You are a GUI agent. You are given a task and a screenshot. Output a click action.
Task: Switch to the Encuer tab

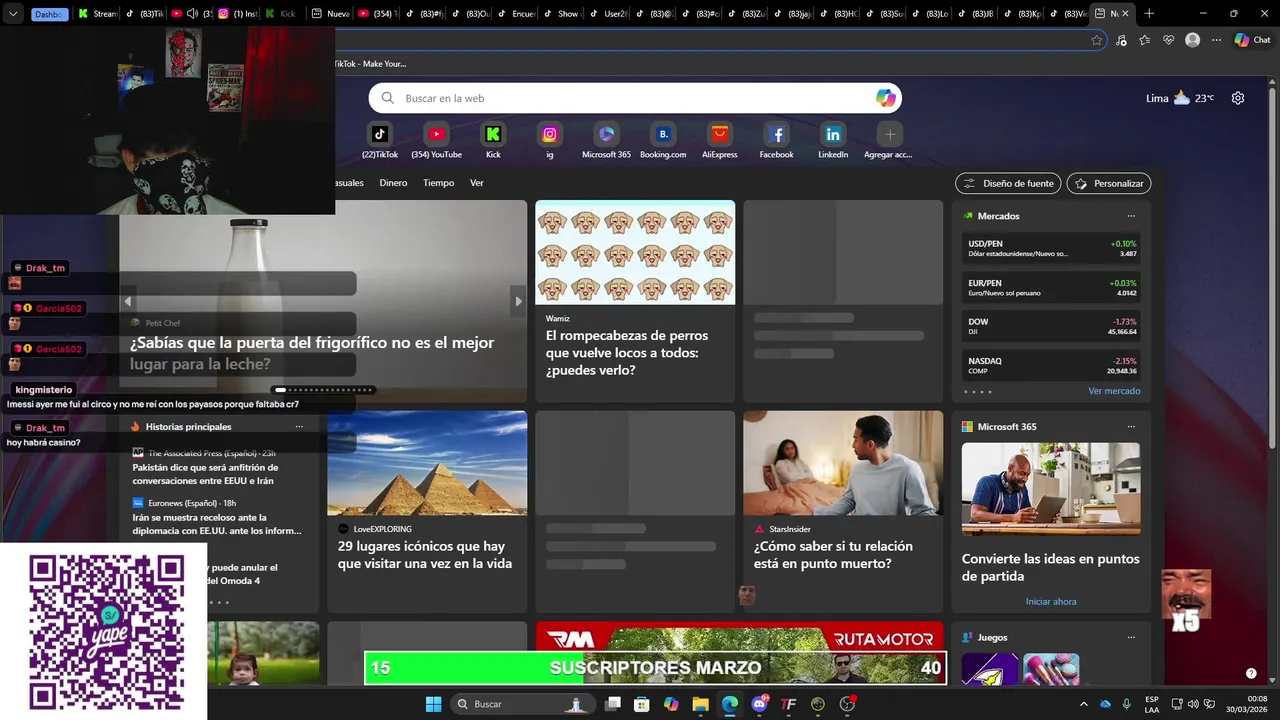(516, 14)
